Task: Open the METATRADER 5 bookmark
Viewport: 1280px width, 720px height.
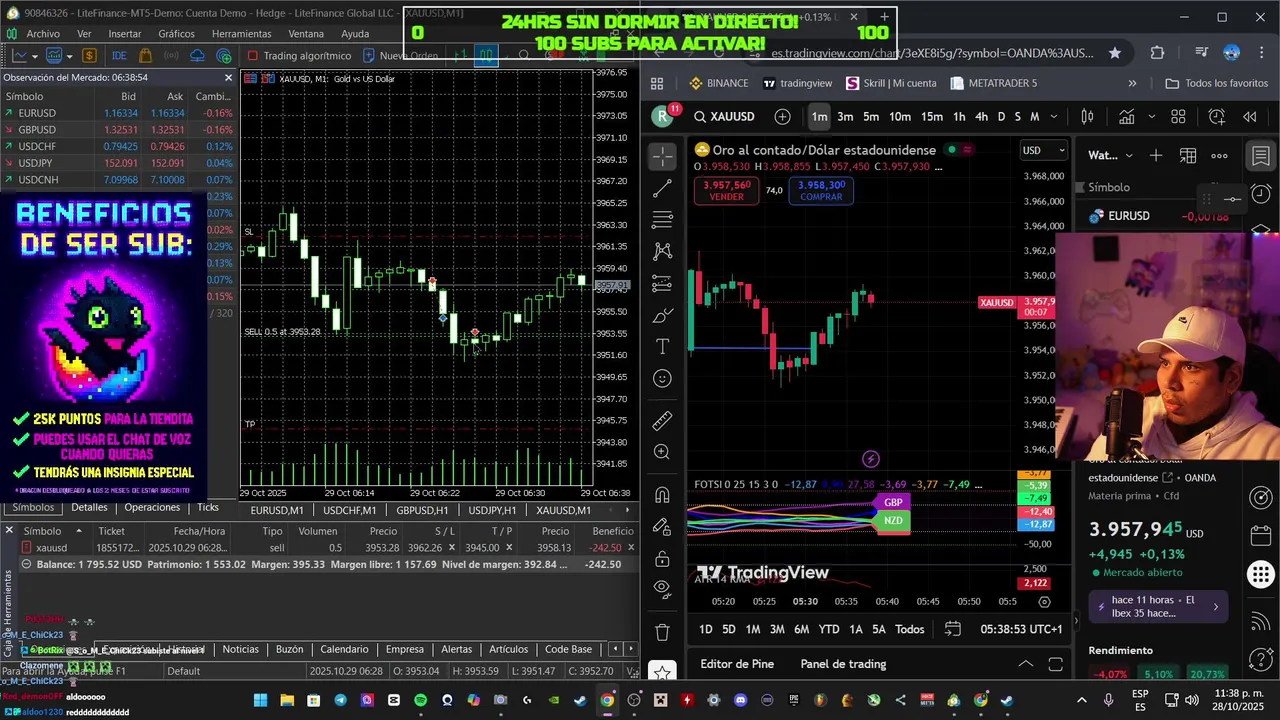Action: tap(993, 83)
